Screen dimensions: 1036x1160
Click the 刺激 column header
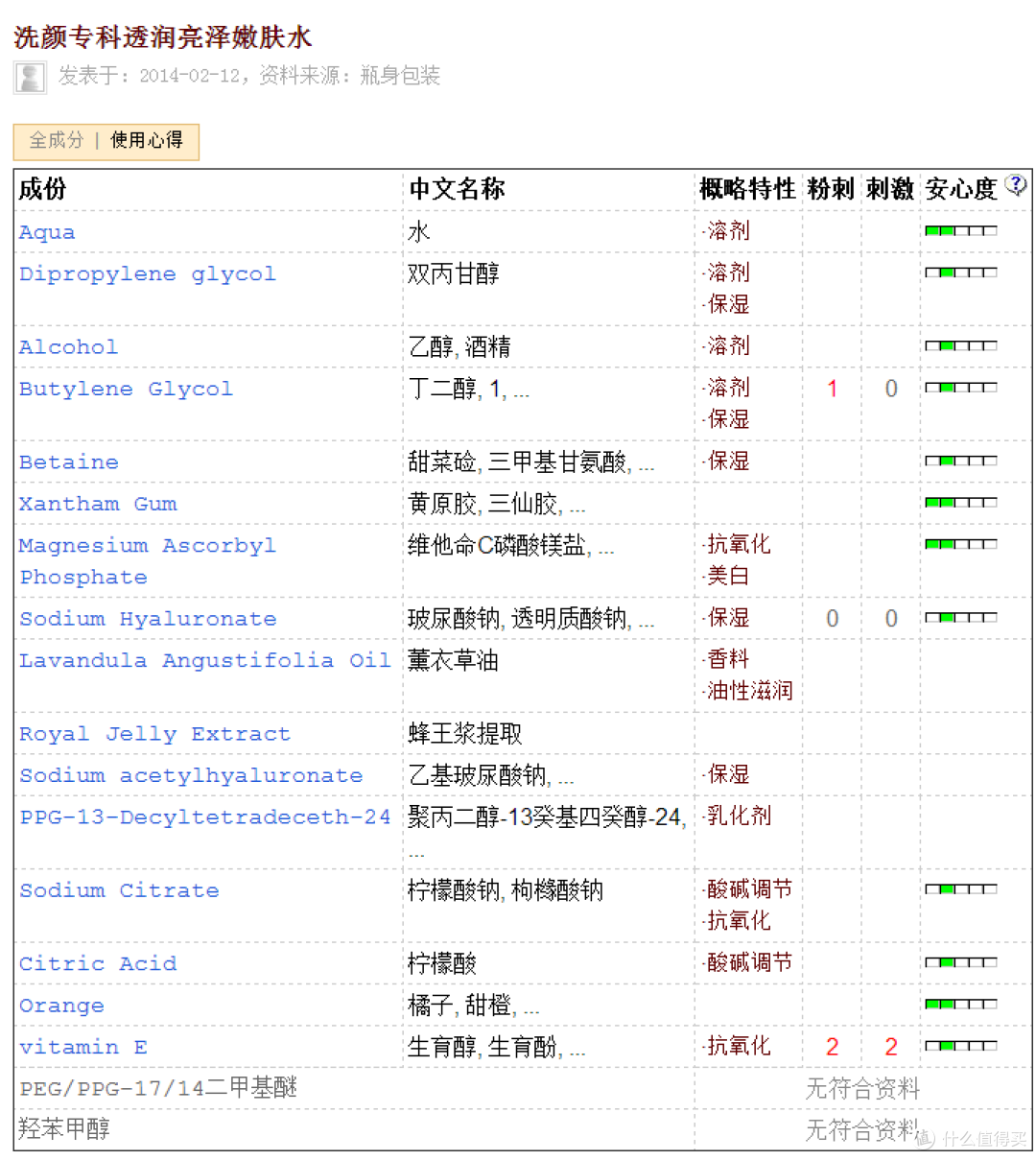889,189
